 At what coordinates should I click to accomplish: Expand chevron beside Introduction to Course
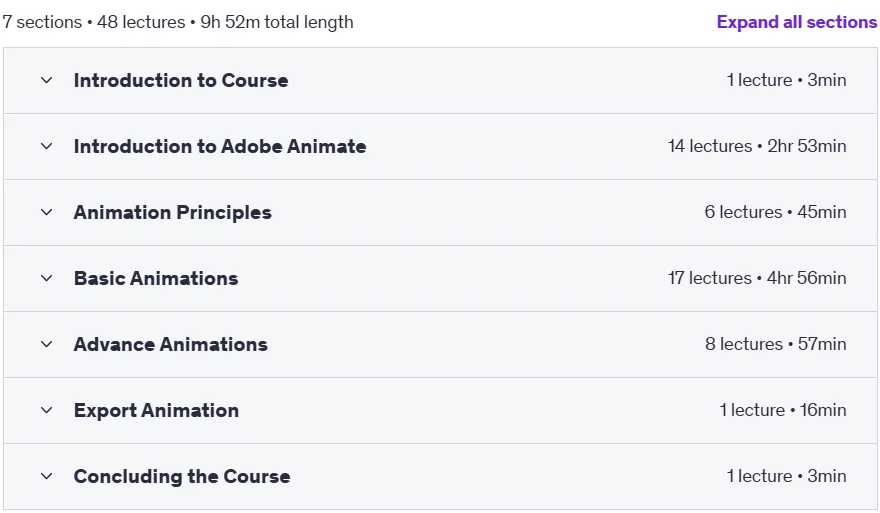pyautogui.click(x=47, y=80)
